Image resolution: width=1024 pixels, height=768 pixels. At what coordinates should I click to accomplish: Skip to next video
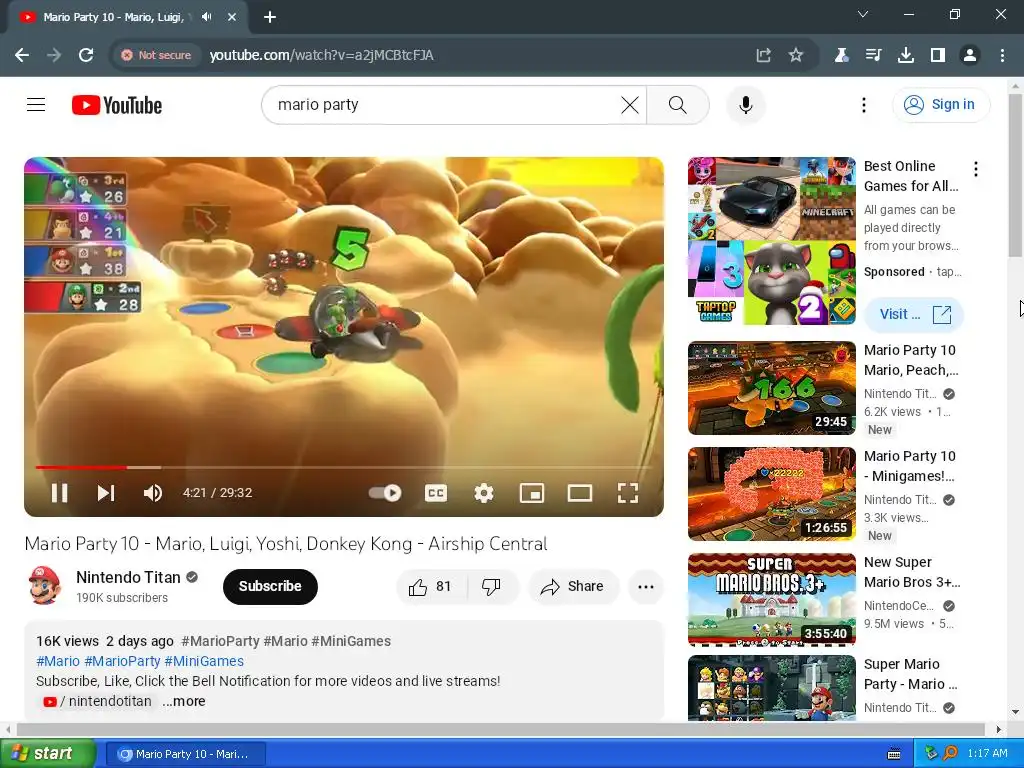tap(106, 493)
